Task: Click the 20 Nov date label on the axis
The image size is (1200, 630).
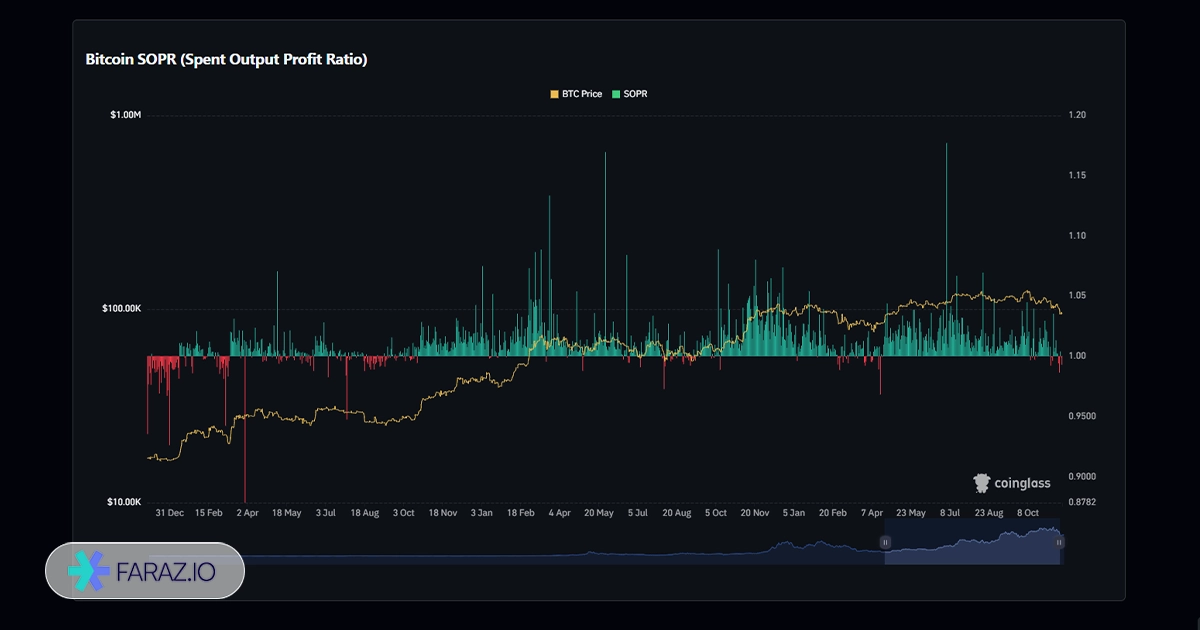Action: 754,513
